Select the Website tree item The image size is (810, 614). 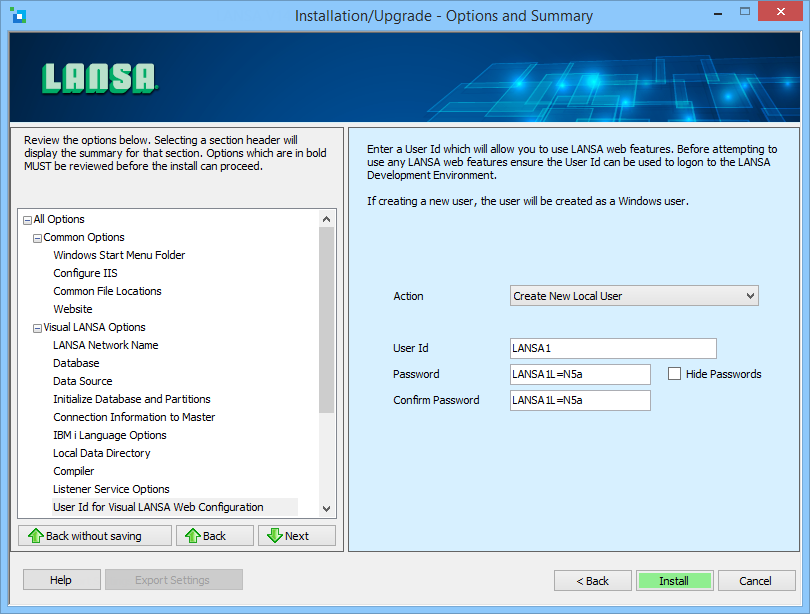[x=73, y=309]
